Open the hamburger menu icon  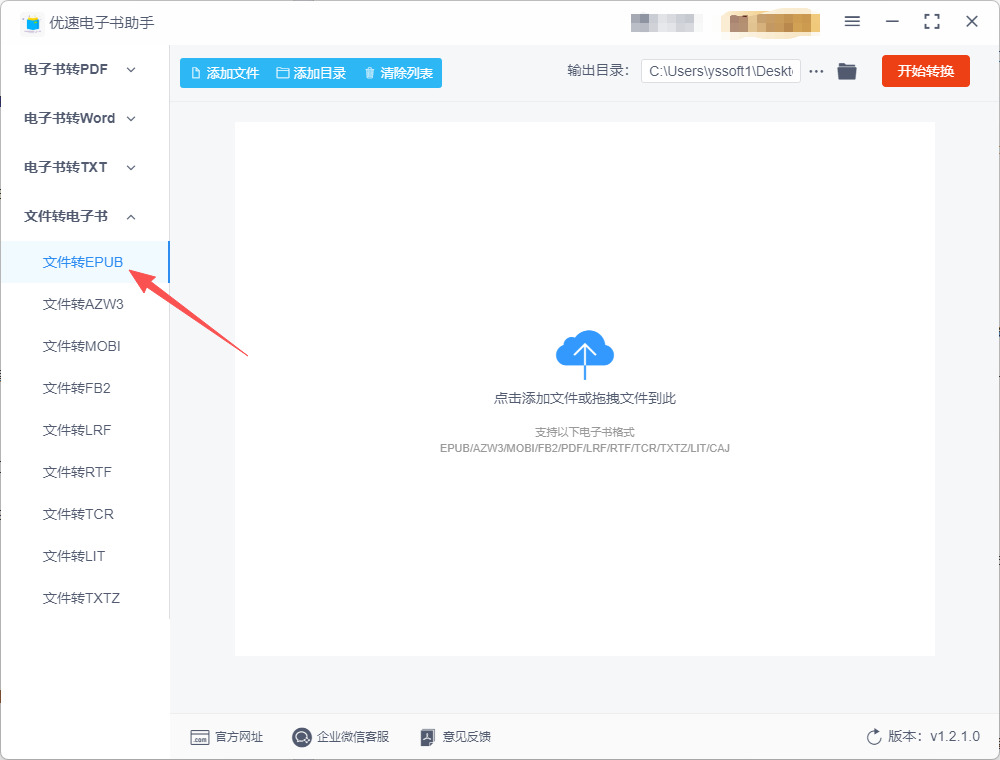click(852, 22)
